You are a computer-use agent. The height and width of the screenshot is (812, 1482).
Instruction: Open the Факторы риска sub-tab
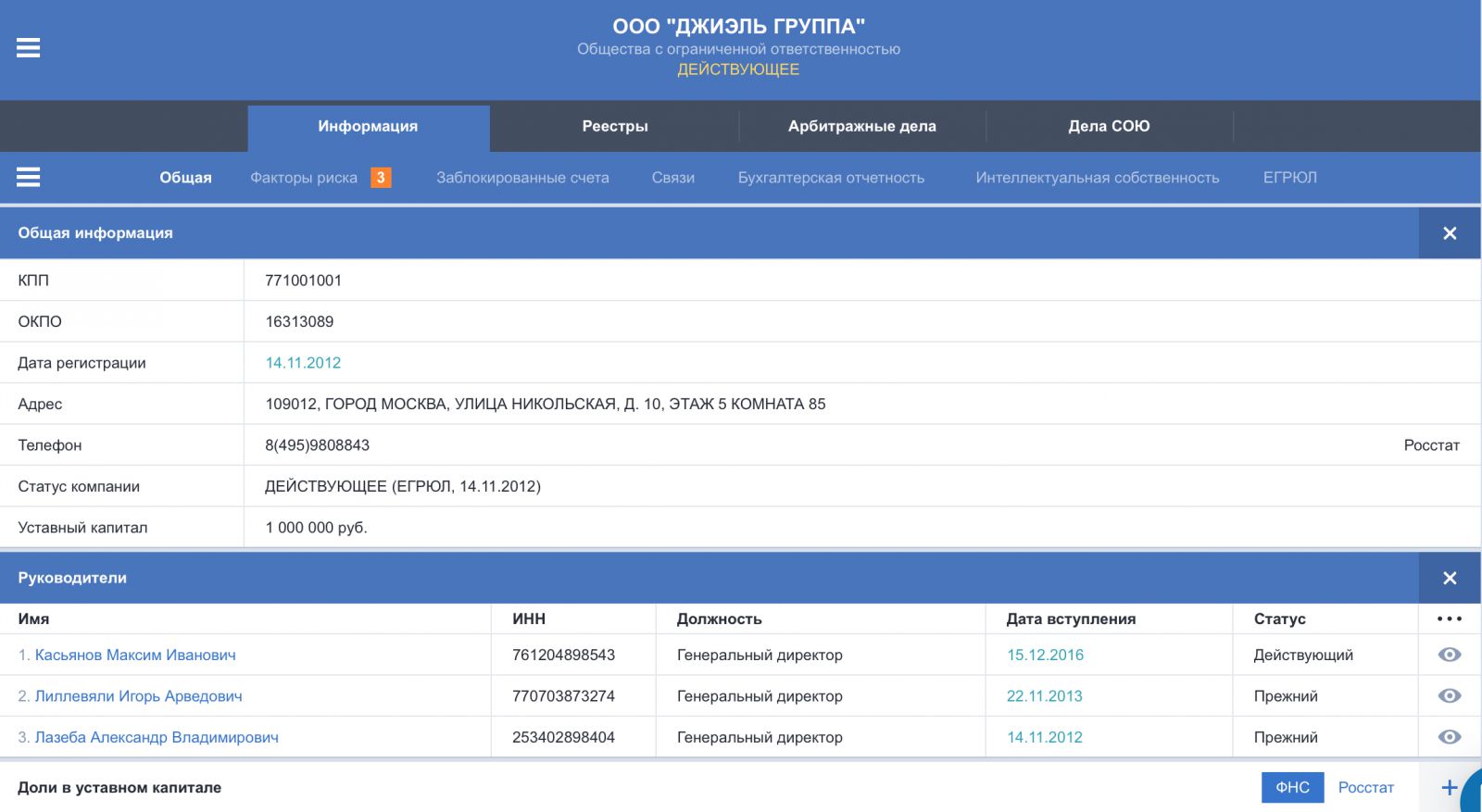[x=304, y=178]
